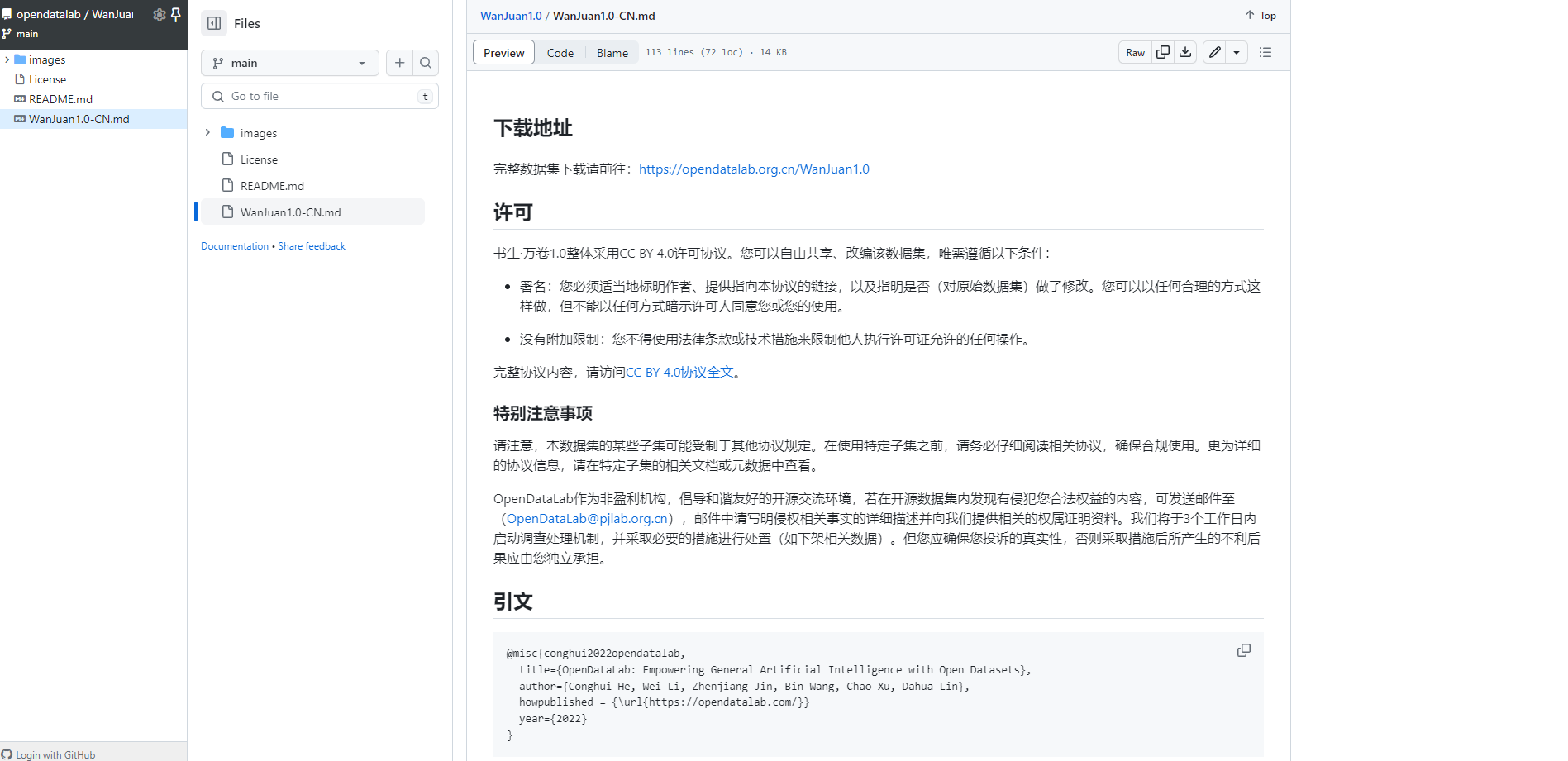Screen dimensions: 1568x761
Task: Open Octotree settings gear
Action: pos(160,14)
